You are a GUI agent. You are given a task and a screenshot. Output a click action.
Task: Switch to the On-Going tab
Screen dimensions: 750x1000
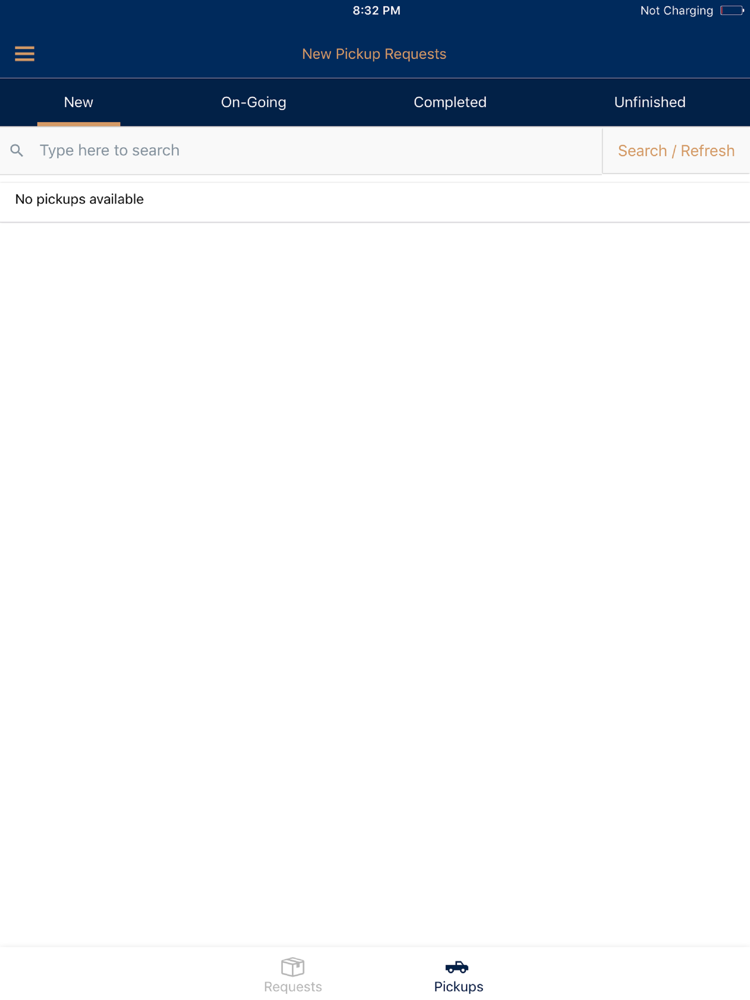(x=253, y=102)
